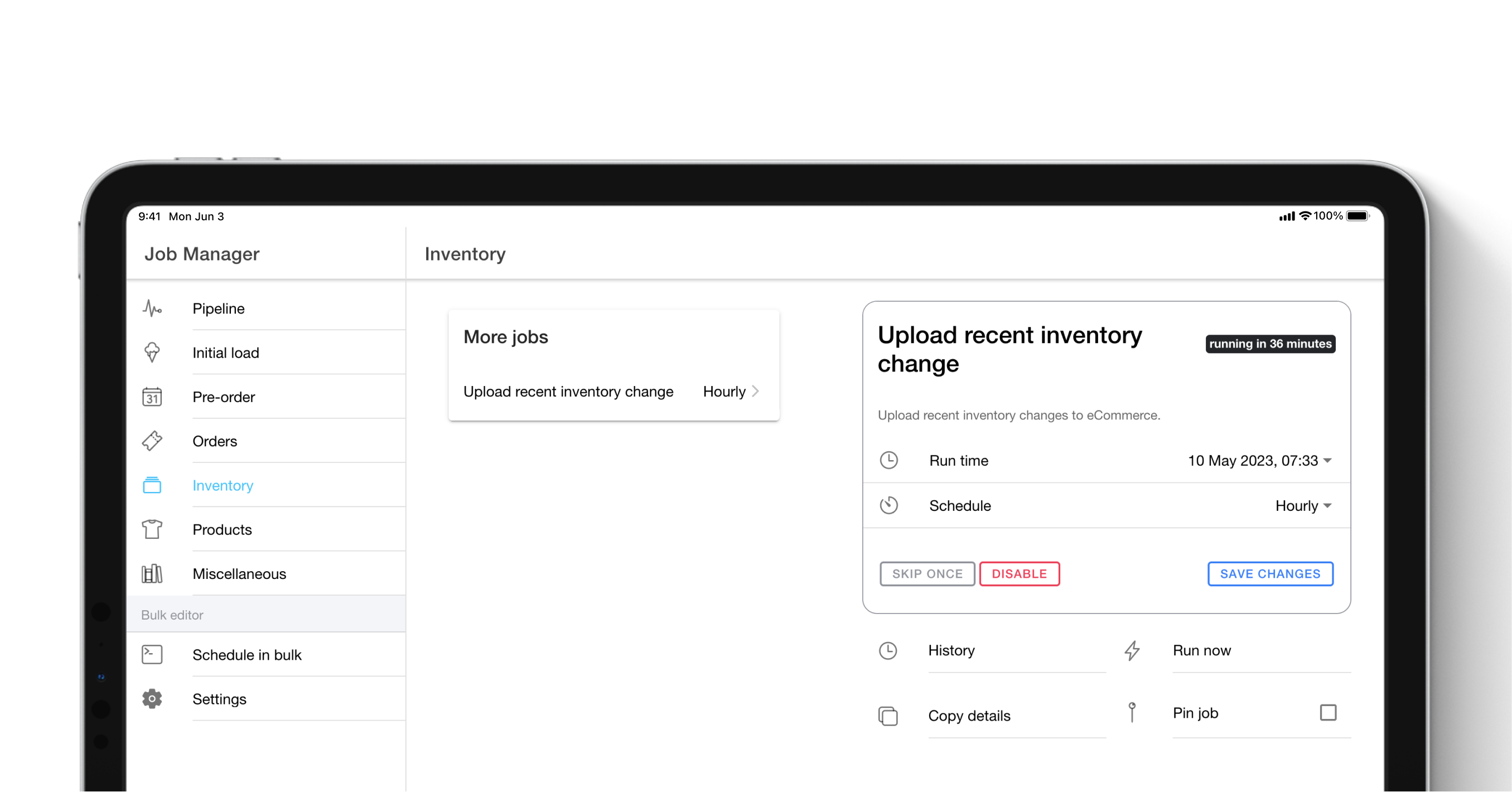Select Pre-order in the sidebar
The width and height of the screenshot is (1512, 792).
coord(267,397)
